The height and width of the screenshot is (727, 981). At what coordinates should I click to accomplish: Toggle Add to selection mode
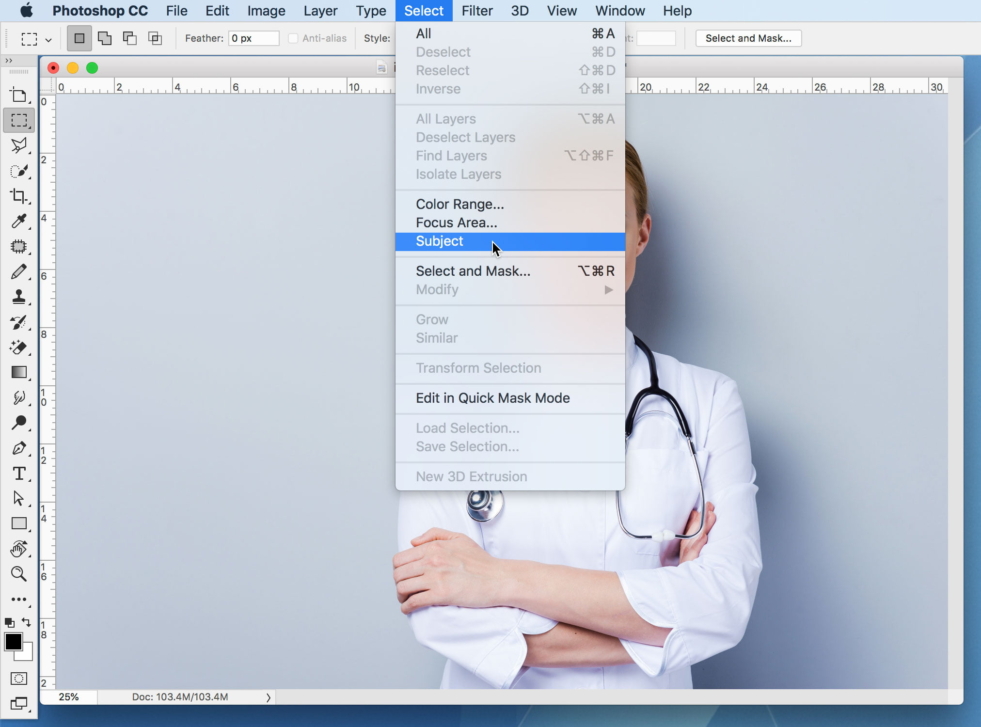[x=104, y=37]
